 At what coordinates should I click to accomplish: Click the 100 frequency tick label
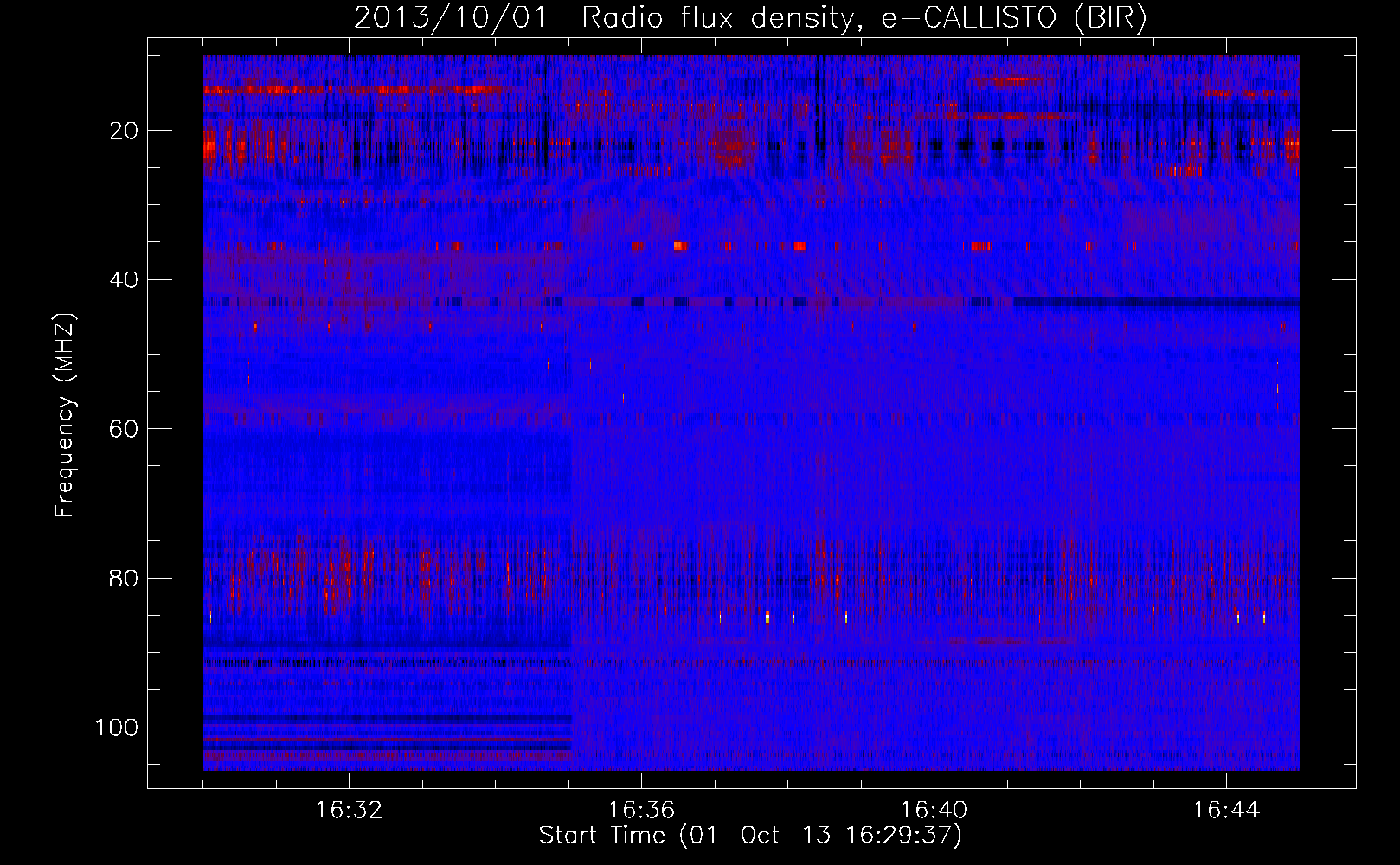[x=117, y=727]
